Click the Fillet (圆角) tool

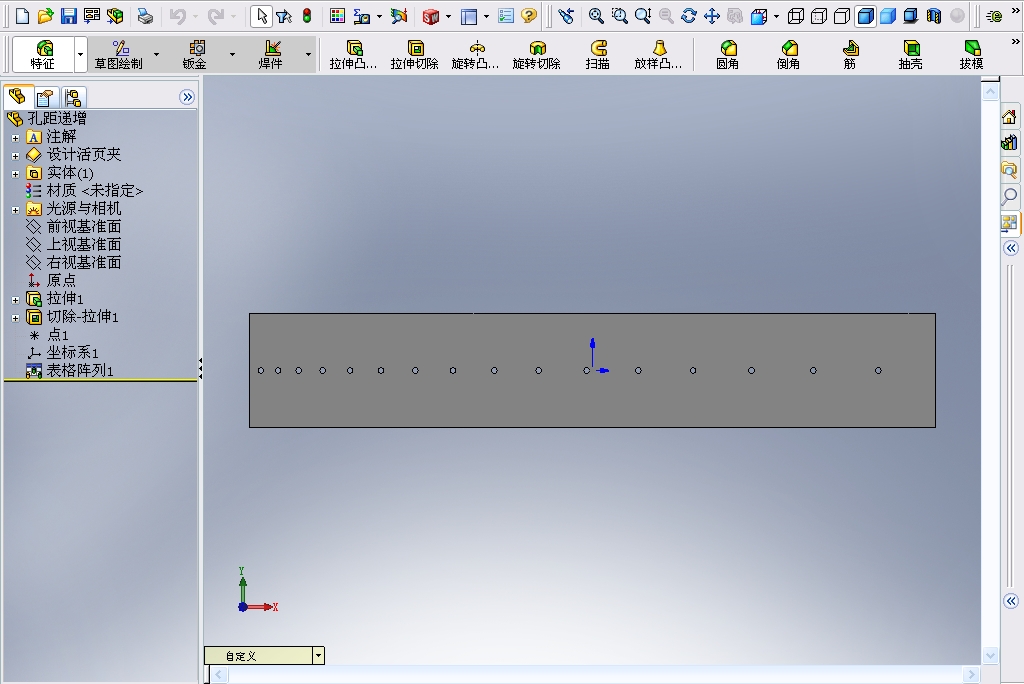point(728,54)
